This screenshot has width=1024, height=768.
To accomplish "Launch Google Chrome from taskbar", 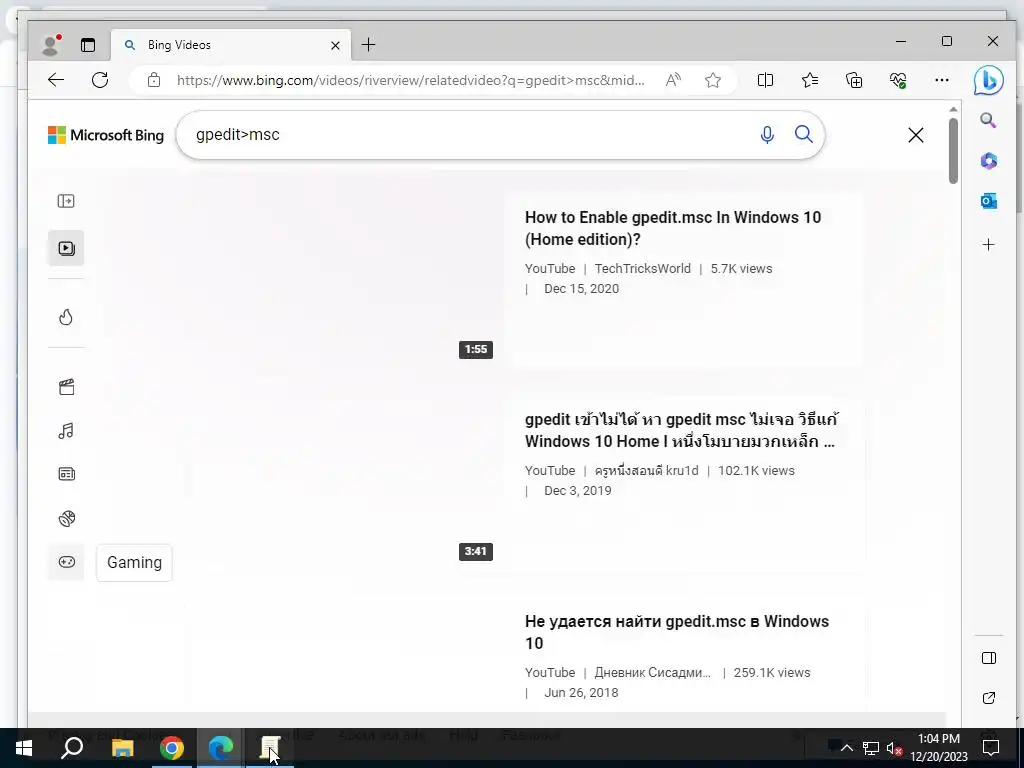I will pos(172,748).
